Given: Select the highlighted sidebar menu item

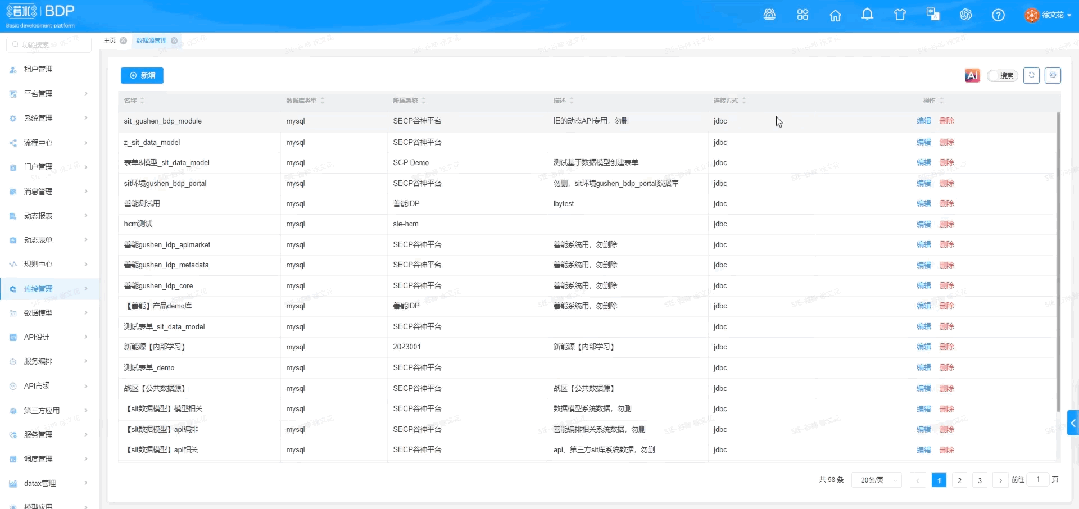Looking at the screenshot, I should tap(50, 289).
